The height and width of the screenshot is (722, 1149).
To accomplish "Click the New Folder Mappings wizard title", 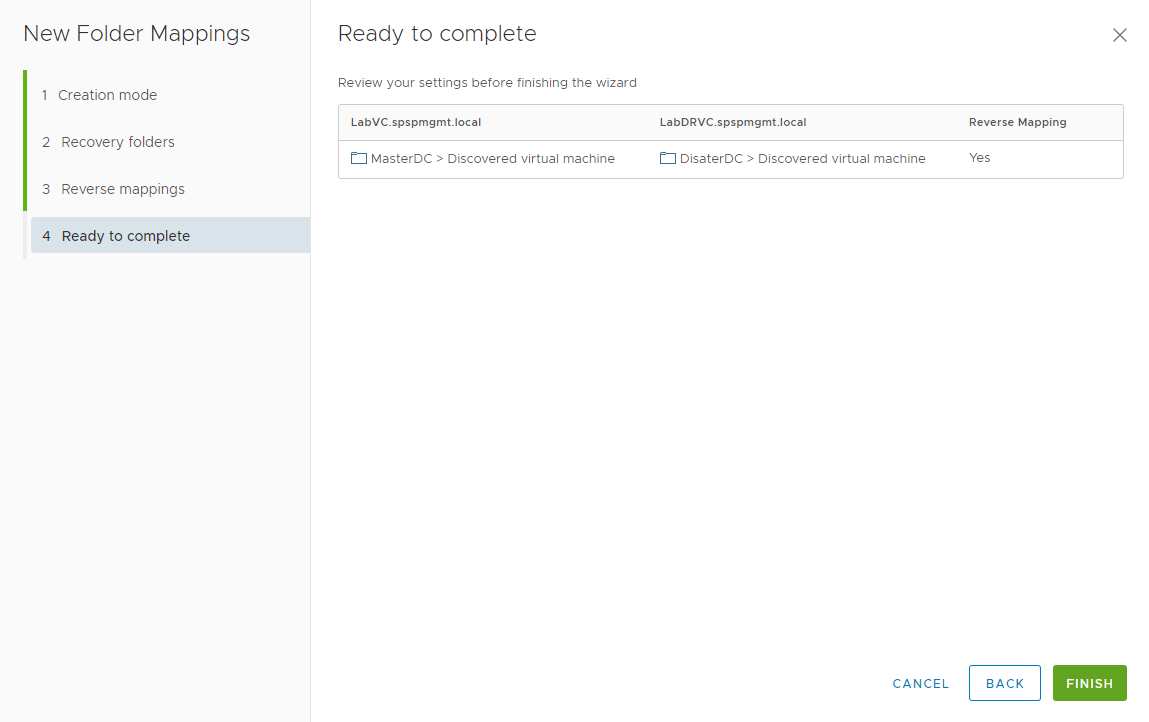I will (137, 34).
